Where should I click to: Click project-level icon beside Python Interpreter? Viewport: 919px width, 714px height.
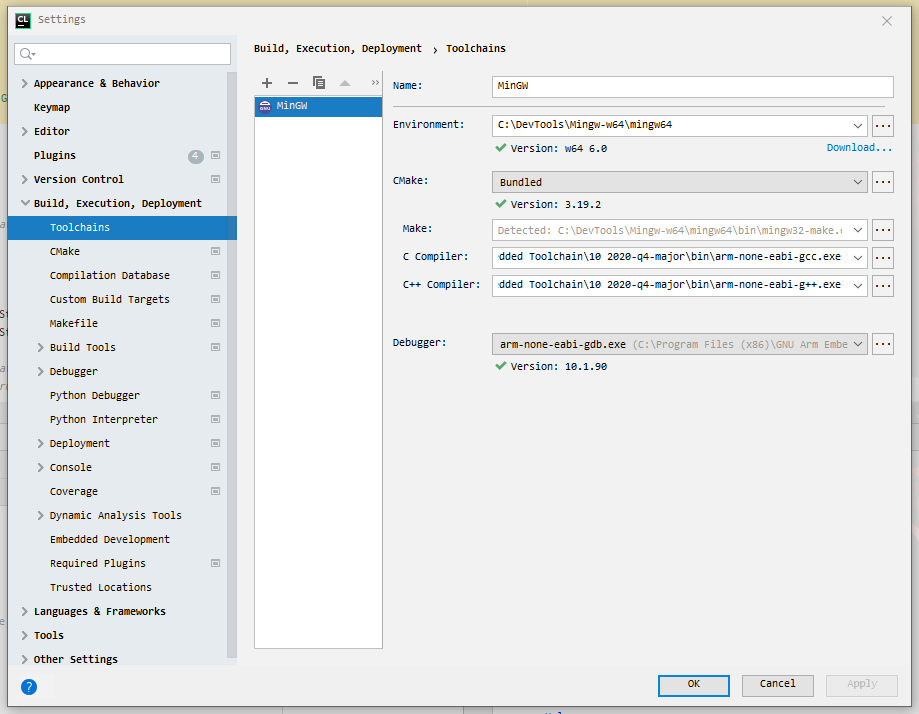click(x=216, y=420)
